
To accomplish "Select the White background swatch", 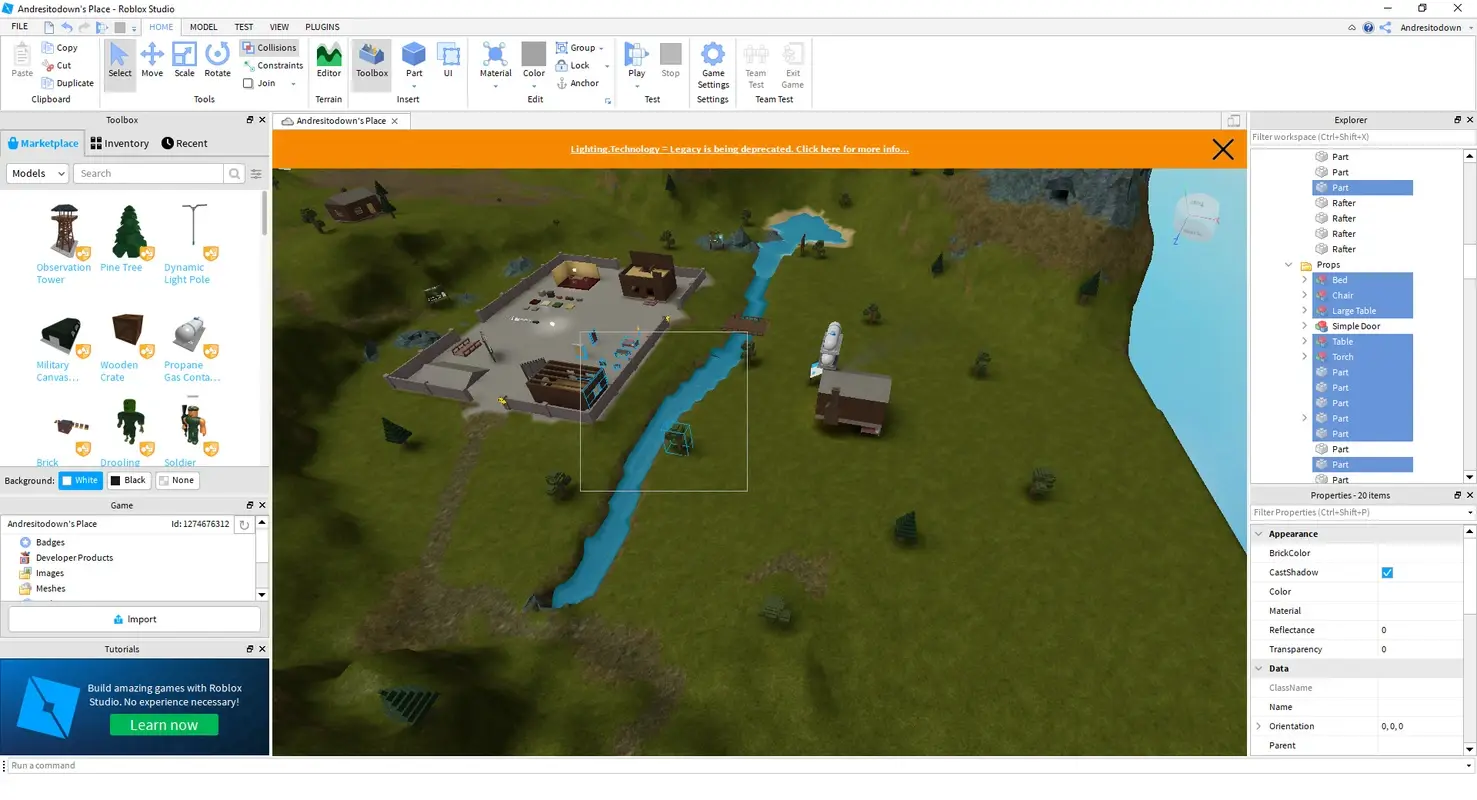I will (80, 480).
